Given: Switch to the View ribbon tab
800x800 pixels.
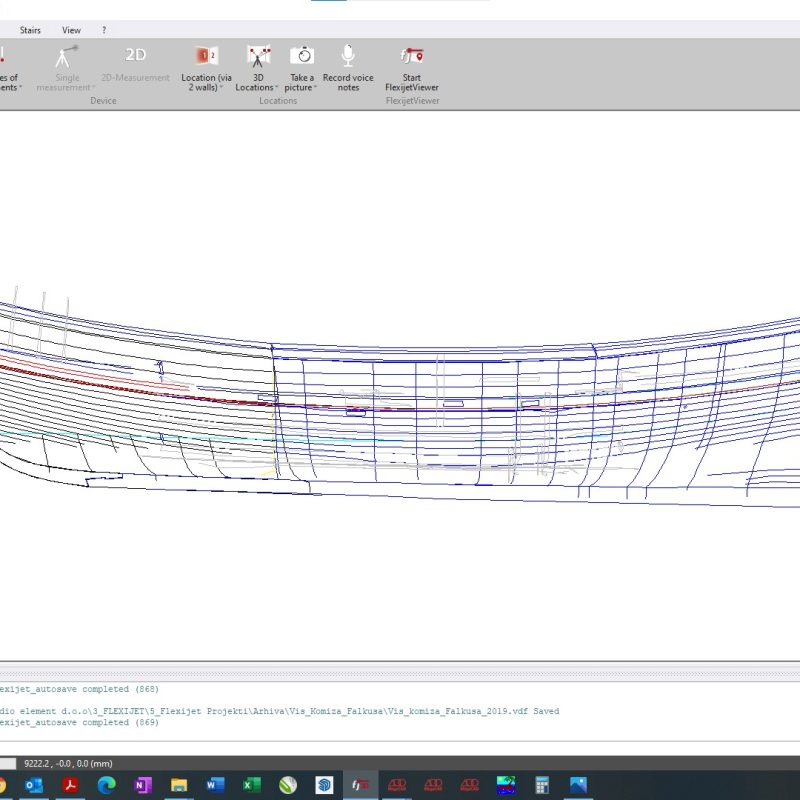Looking at the screenshot, I should (72, 30).
